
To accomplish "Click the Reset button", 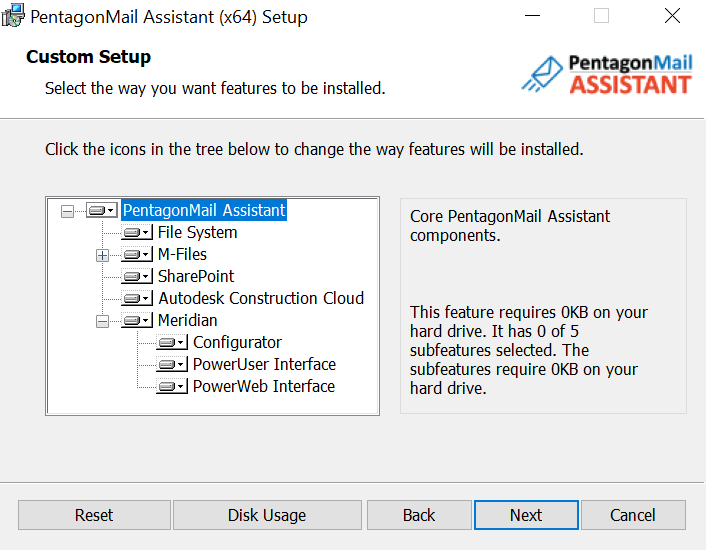I will pyautogui.click(x=94, y=515).
